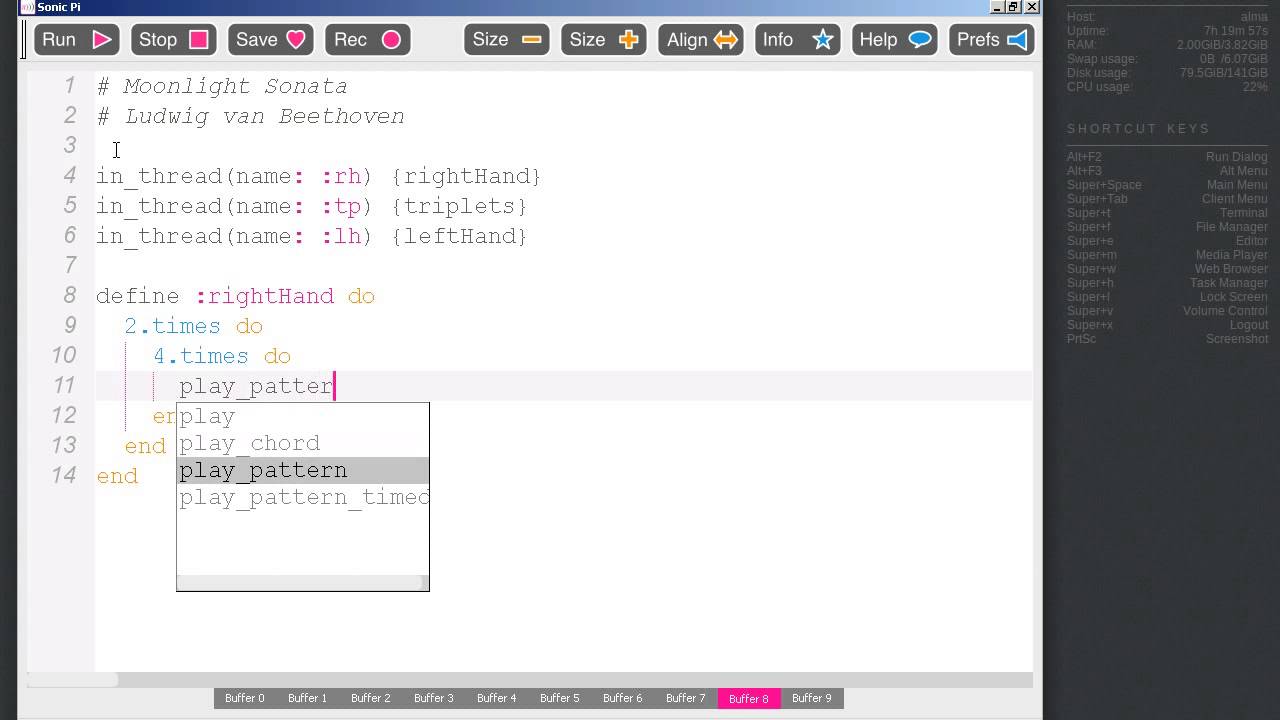Click the '2.times do' line
The height and width of the screenshot is (720, 1280).
pos(193,327)
